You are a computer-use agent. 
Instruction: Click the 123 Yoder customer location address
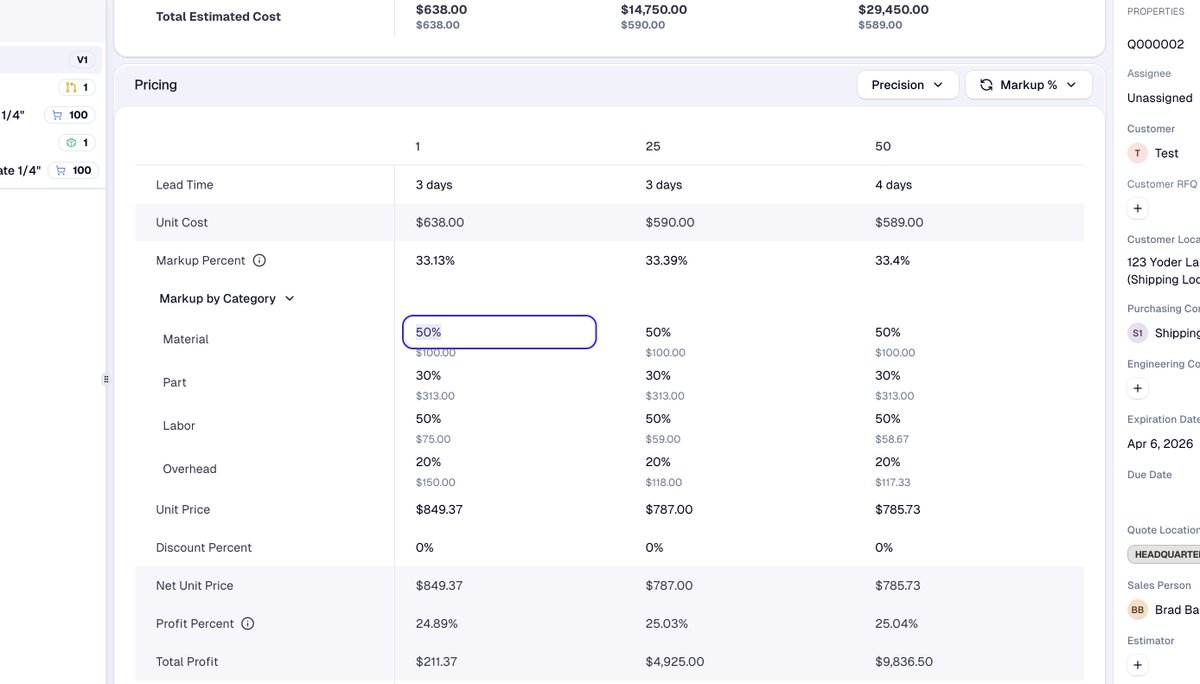click(1163, 271)
